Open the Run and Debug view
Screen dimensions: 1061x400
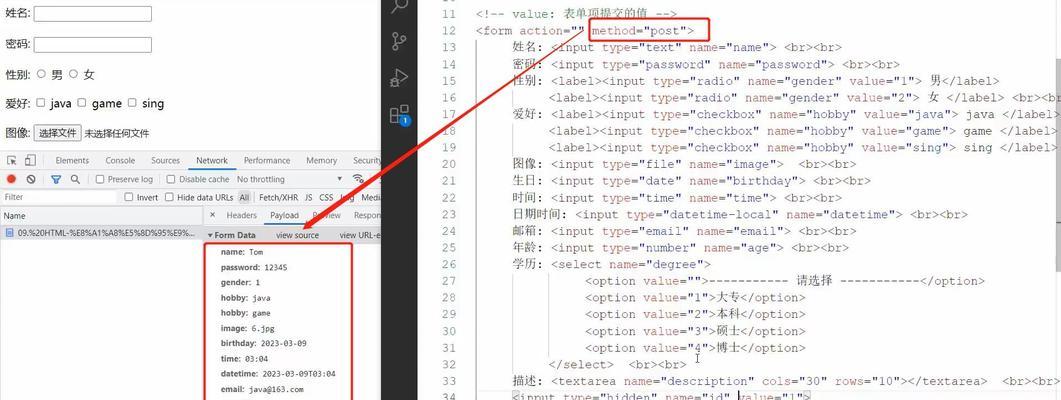coord(399,78)
